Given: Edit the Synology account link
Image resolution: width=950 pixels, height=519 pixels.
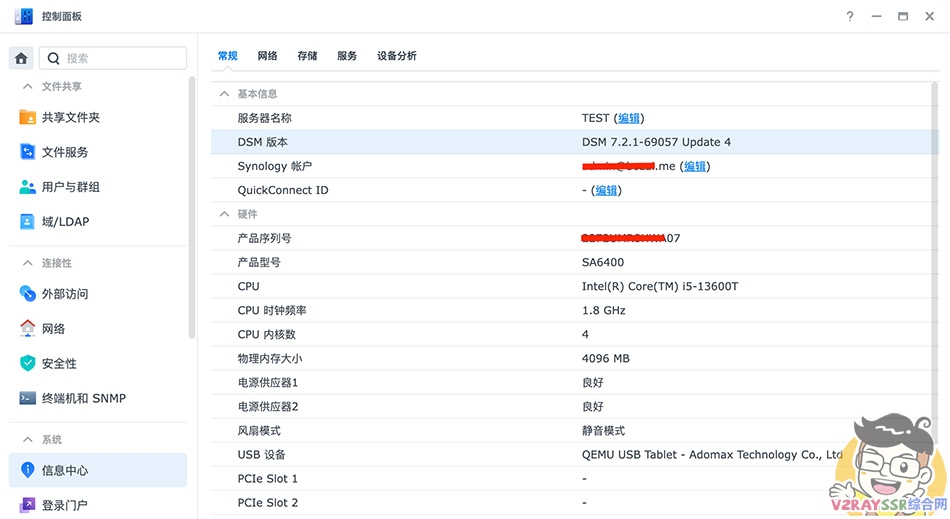Looking at the screenshot, I should [x=694, y=166].
